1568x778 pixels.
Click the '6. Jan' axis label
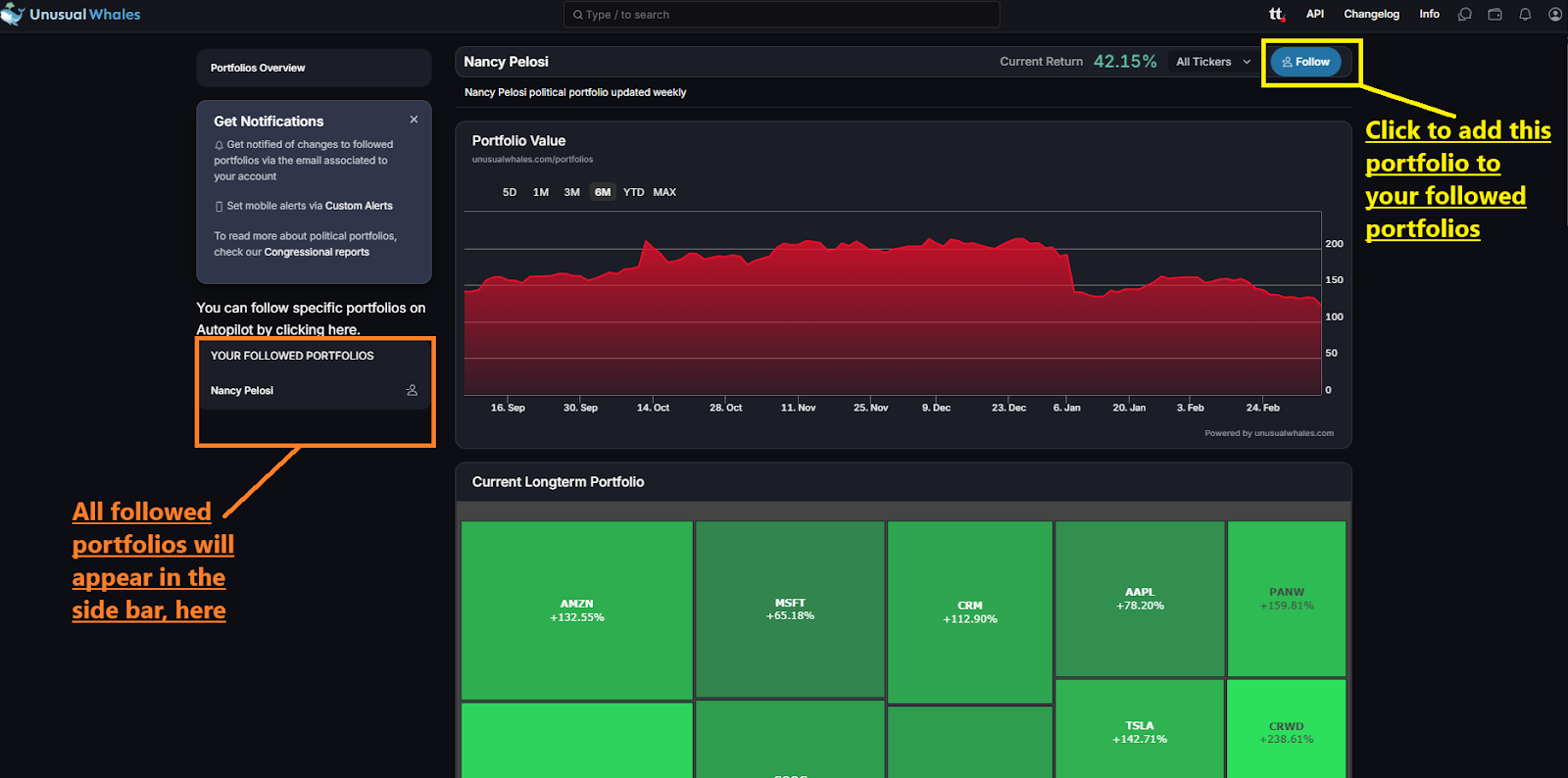1067,408
